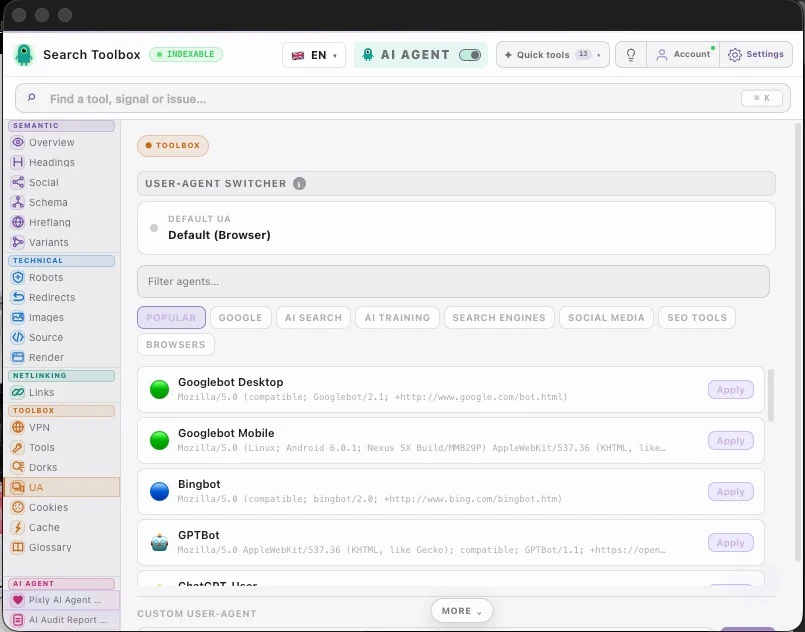Open Account menu
Screen dimensions: 805x632
point(683,54)
